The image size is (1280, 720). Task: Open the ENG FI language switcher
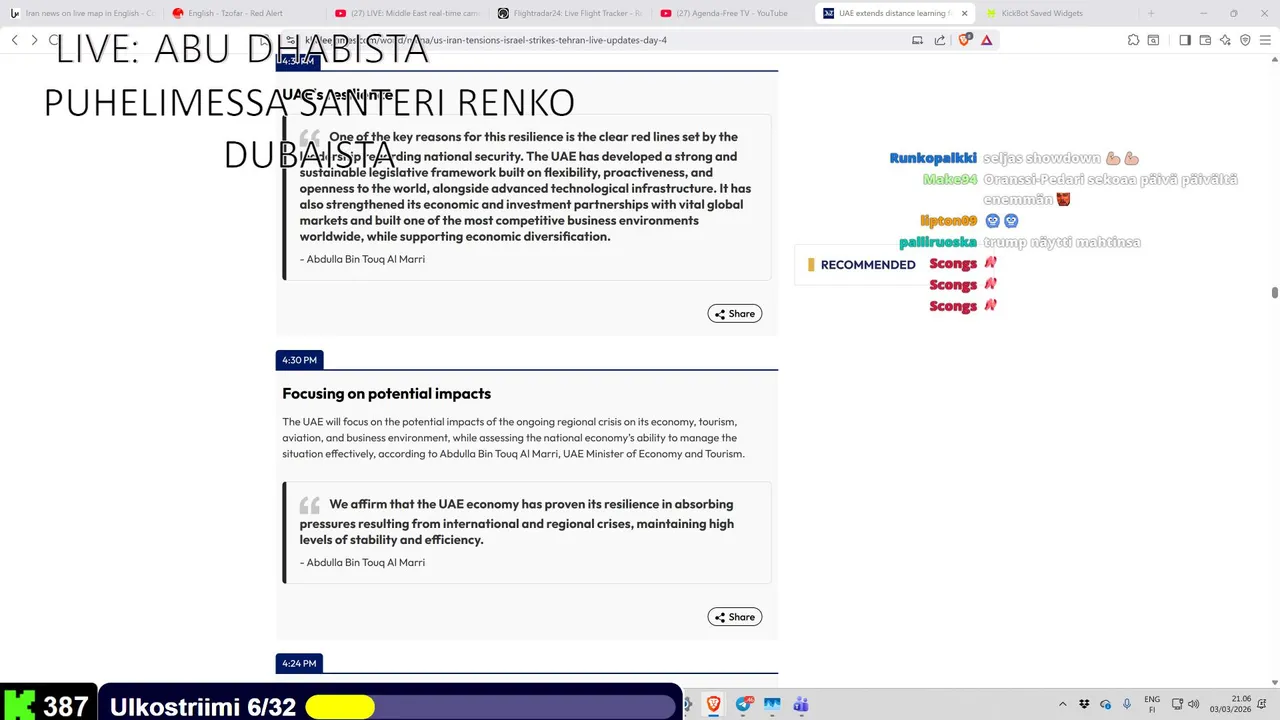(1152, 704)
